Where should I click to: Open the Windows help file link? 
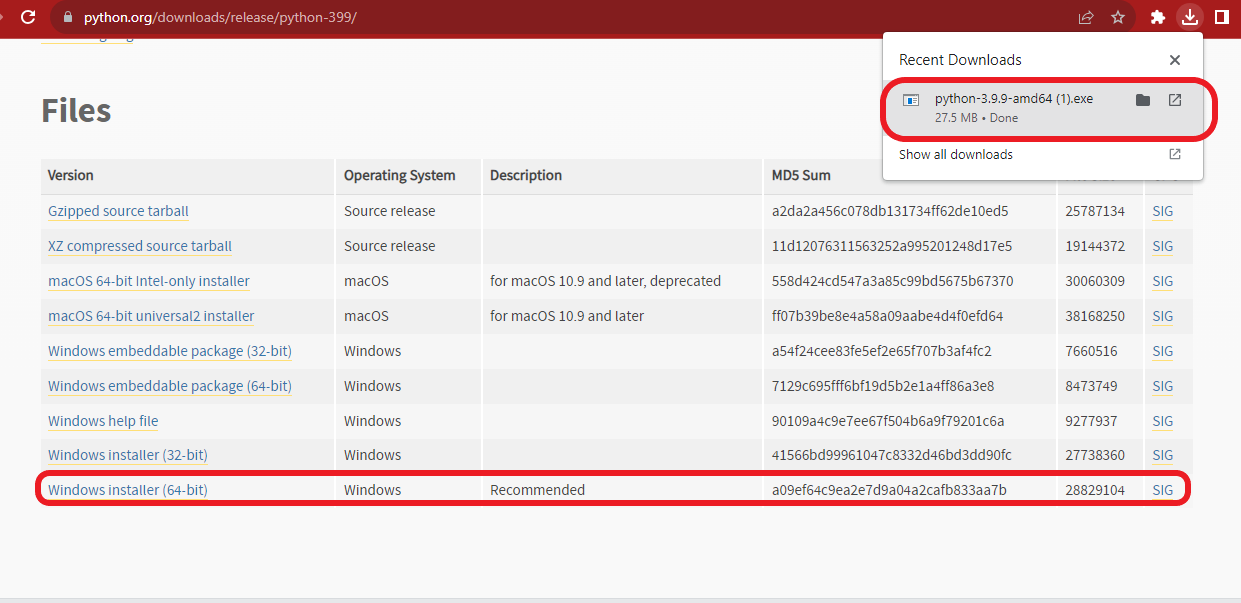(103, 421)
